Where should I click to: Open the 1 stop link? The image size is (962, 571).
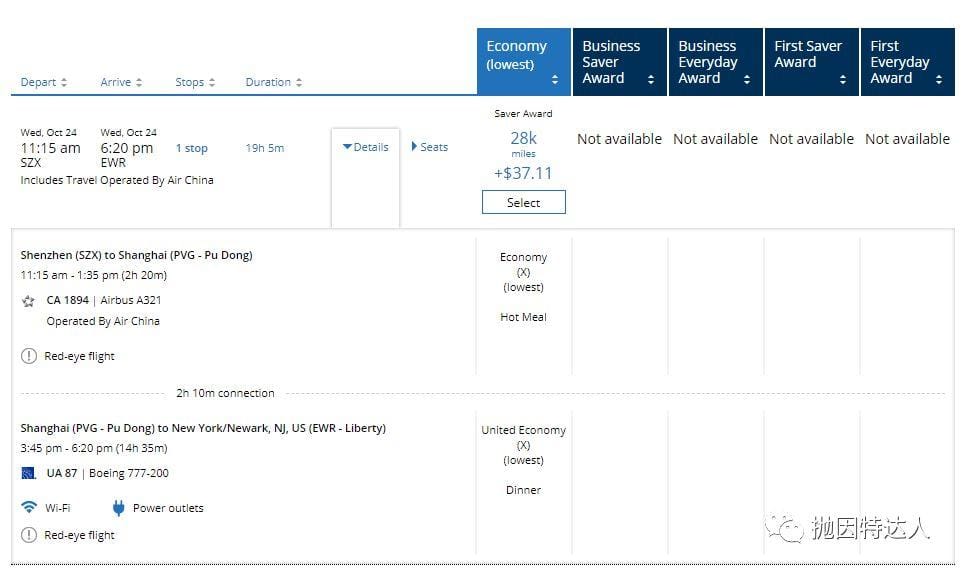192,148
